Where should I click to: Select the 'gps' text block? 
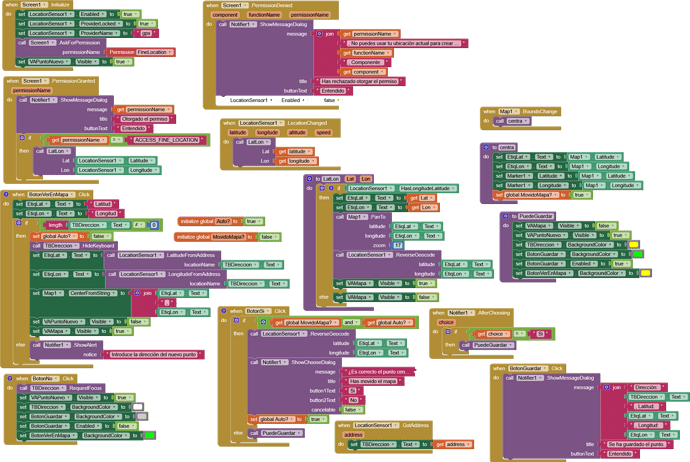coord(146,33)
